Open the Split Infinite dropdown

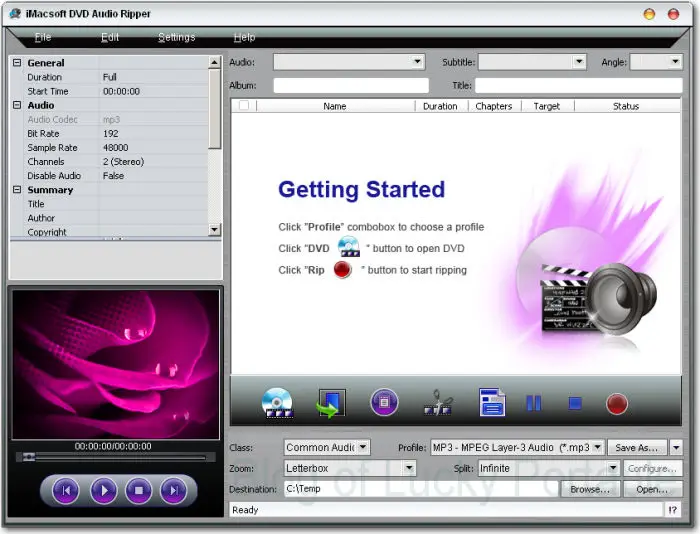tap(613, 468)
